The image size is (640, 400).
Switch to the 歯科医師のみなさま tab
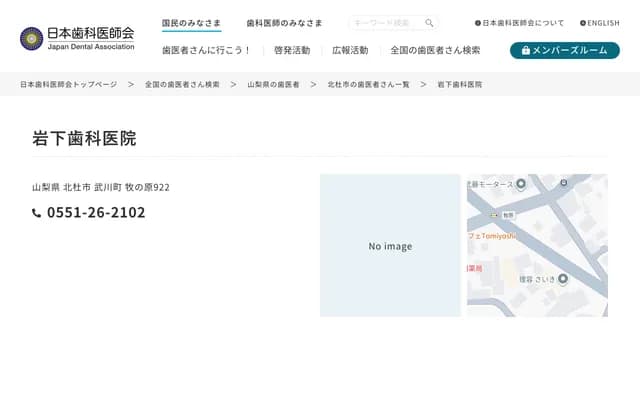(x=285, y=23)
